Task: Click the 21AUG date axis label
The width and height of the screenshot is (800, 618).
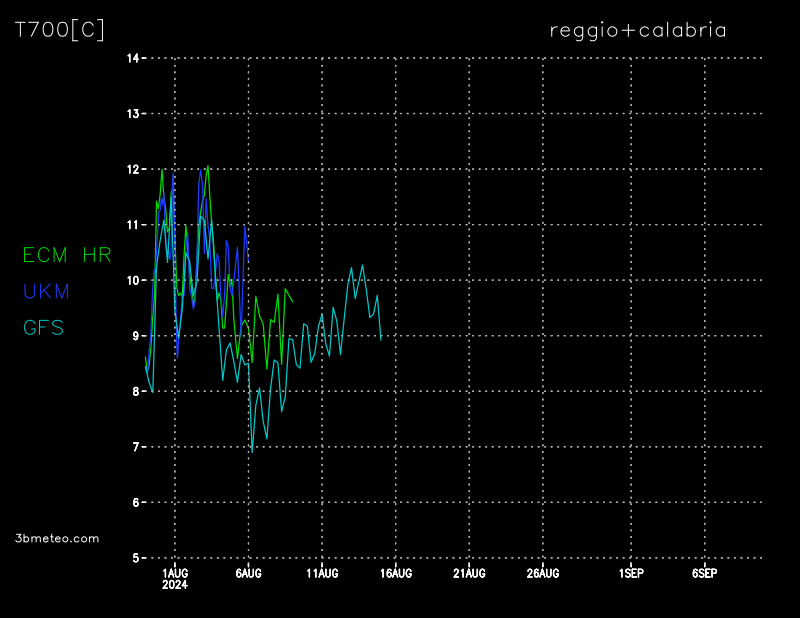Action: [469, 573]
